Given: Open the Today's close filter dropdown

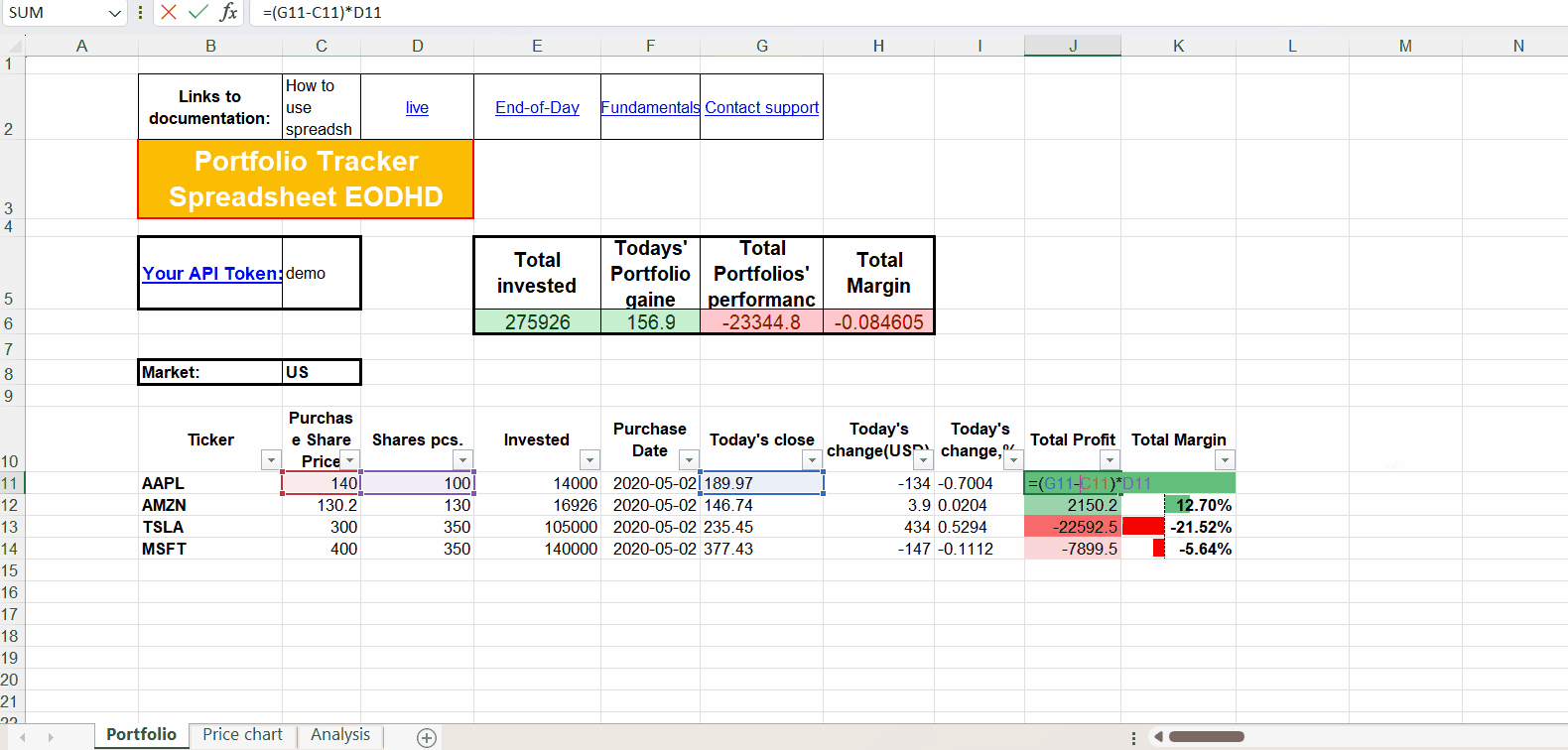Looking at the screenshot, I should click(x=812, y=460).
